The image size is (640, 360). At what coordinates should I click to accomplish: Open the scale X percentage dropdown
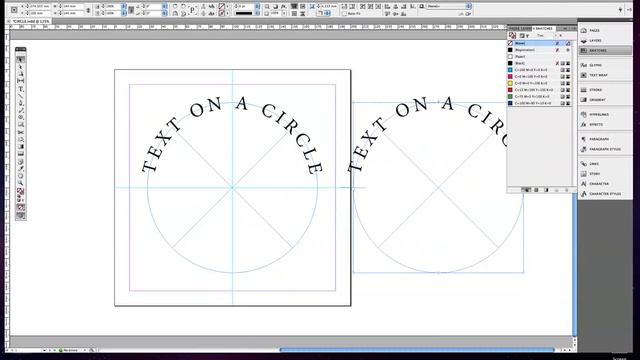[124, 7]
